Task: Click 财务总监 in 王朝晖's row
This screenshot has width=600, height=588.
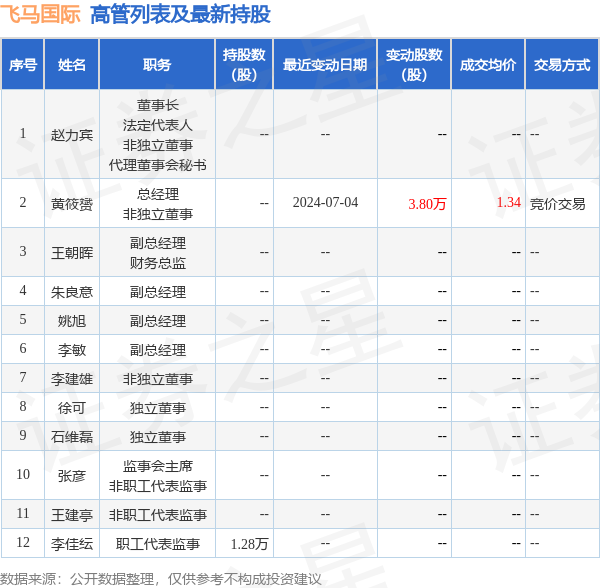Action: [158, 263]
